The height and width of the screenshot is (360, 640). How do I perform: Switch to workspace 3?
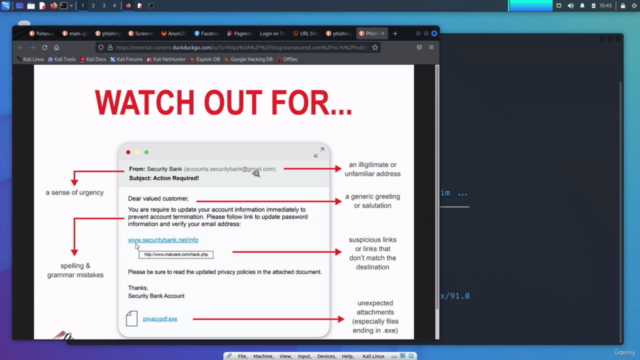pos(104,6)
